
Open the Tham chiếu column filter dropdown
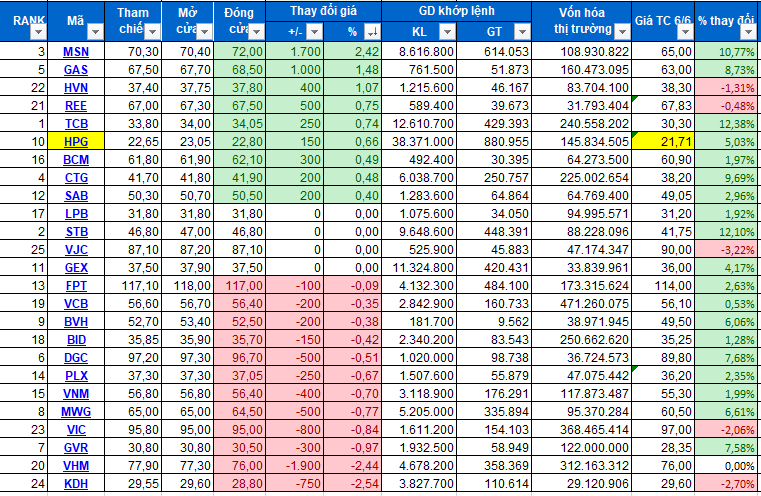pyautogui.click(x=152, y=33)
